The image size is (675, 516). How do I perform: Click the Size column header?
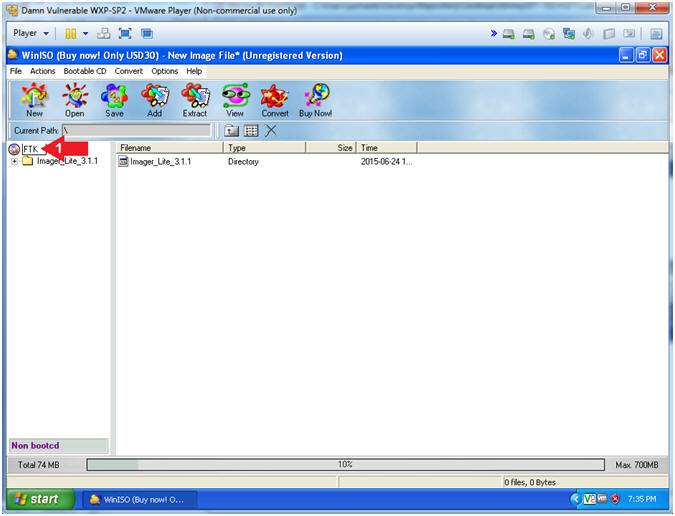(x=331, y=148)
